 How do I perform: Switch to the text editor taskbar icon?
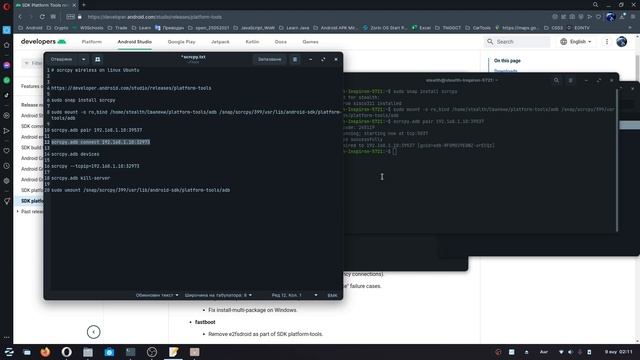point(173,352)
